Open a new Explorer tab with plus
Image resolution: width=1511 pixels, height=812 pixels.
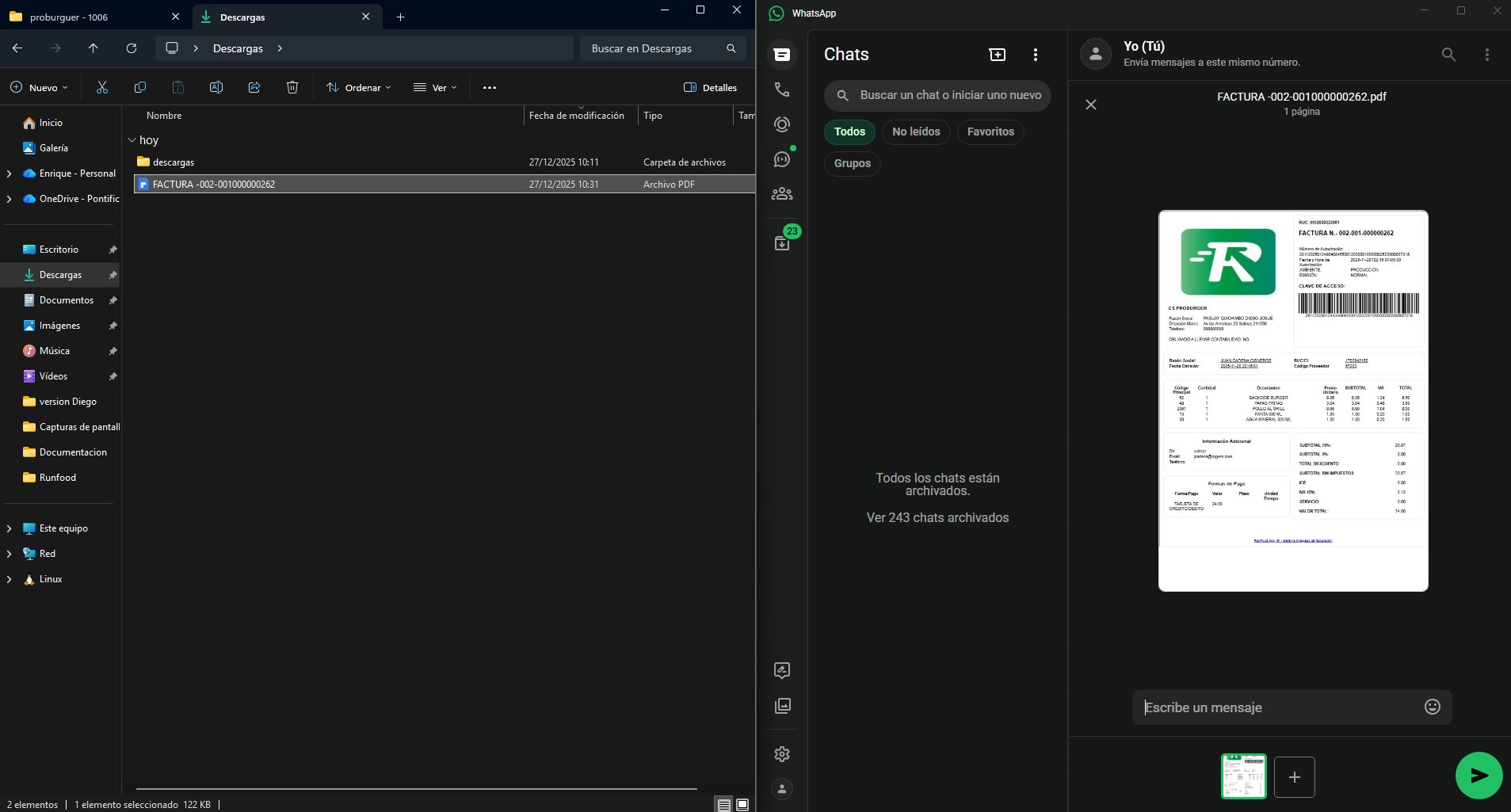[400, 17]
